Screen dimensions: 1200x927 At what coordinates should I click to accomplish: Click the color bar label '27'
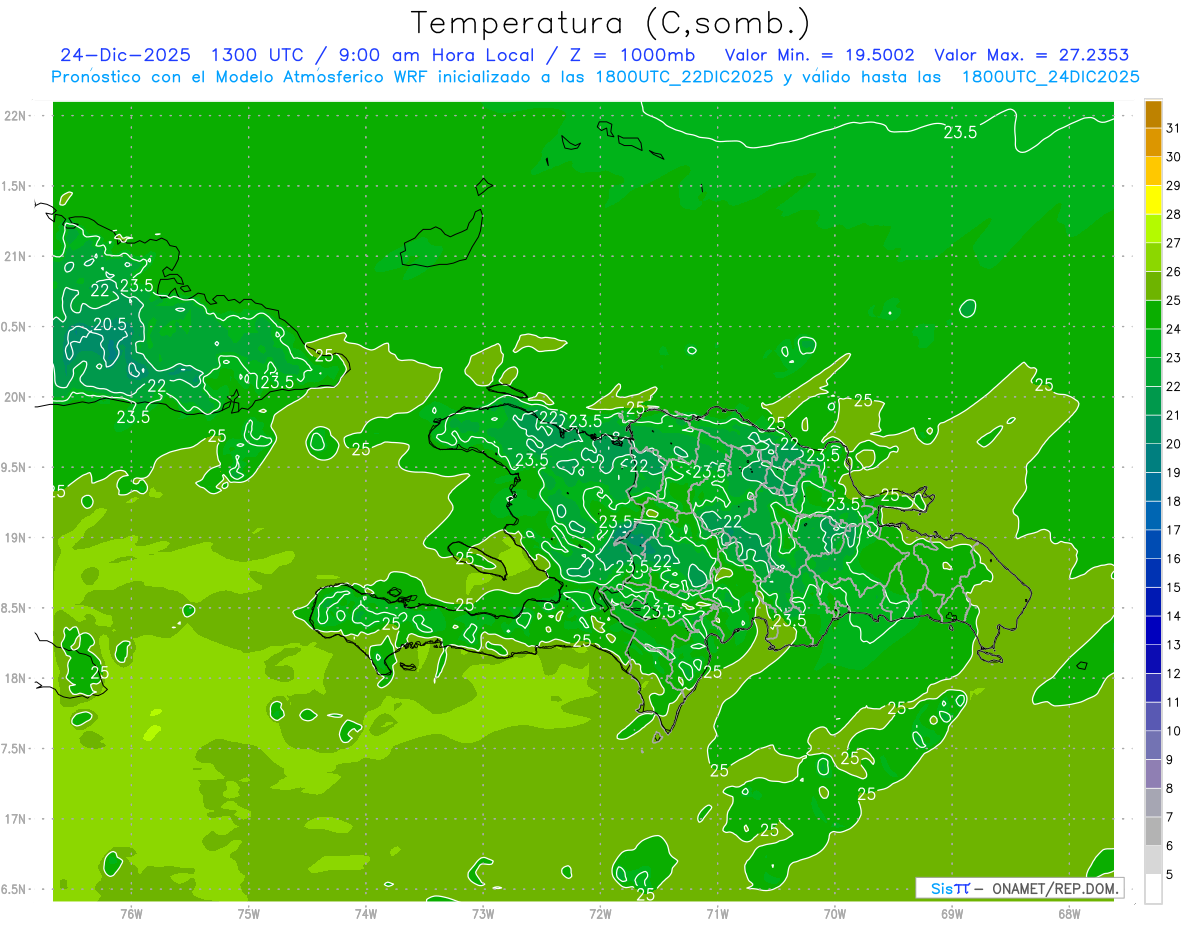1174,242
